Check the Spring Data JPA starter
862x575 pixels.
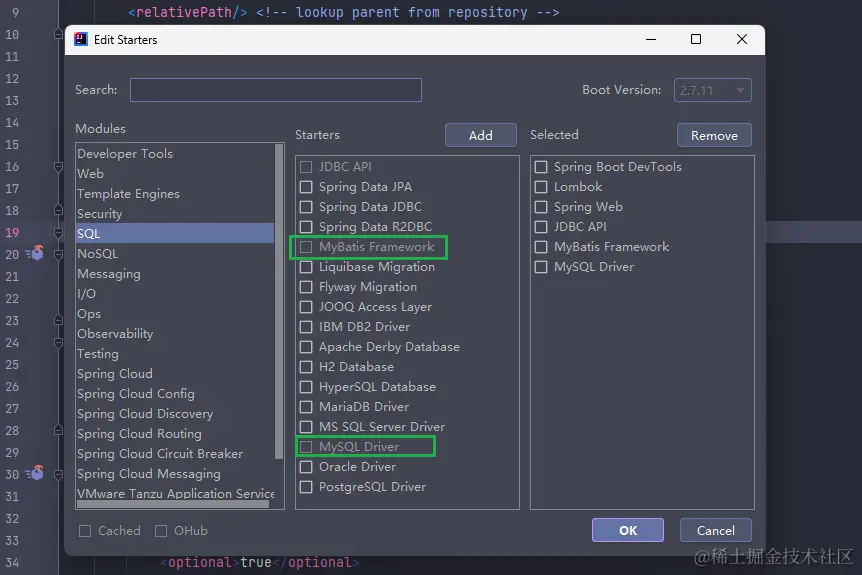[x=306, y=187]
